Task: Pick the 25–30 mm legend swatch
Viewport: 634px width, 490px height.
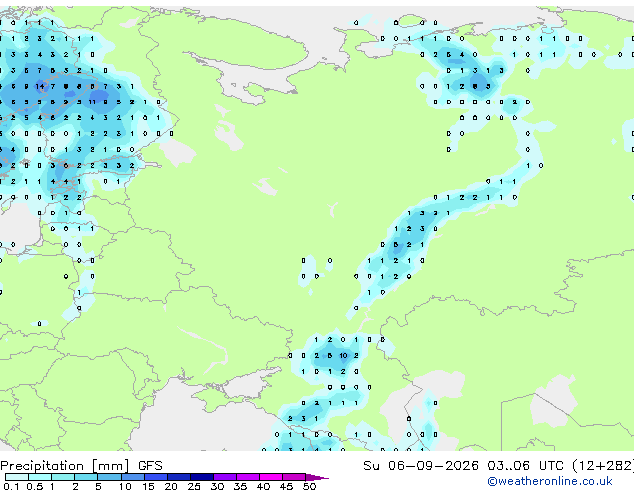Action: 202,477
